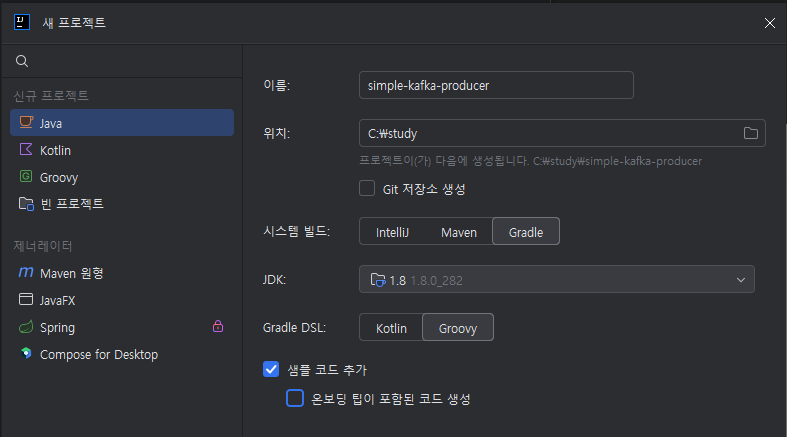This screenshot has width=787, height=437.
Task: Enable the Git 저장소 생성 checkbox
Action: pyautogui.click(x=367, y=188)
